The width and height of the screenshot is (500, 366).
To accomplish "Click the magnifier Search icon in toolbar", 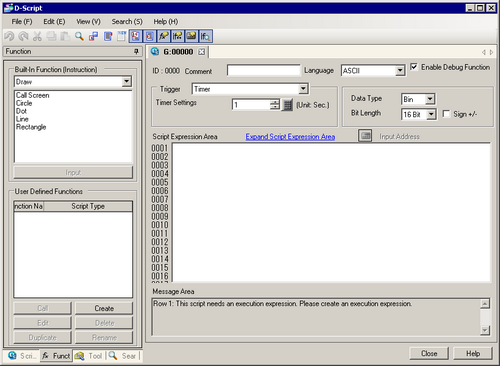I will [79, 36].
